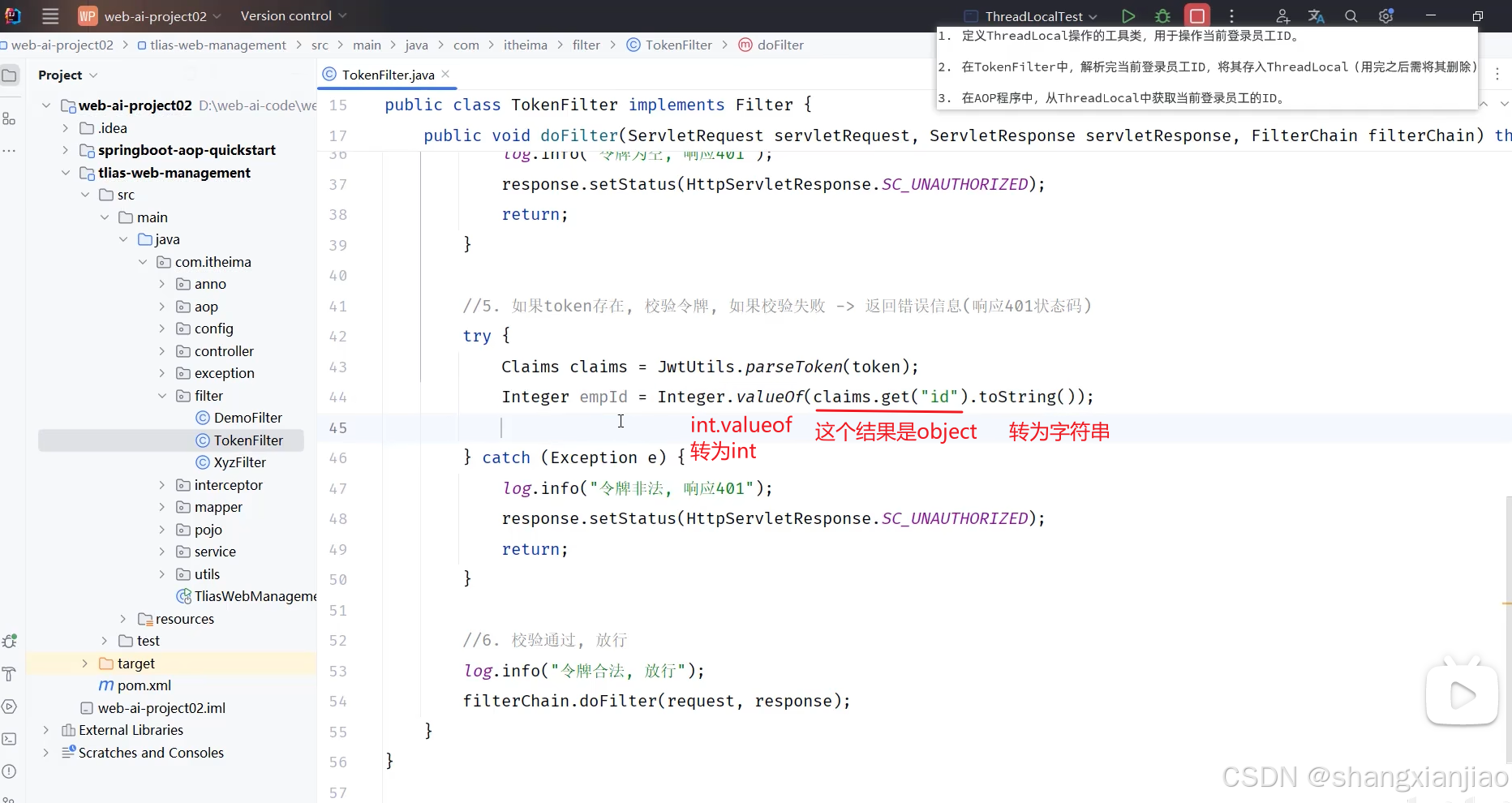This screenshot has height=803, width=1512.
Task: Collapse the tlias-web-management module
Action: point(66,173)
